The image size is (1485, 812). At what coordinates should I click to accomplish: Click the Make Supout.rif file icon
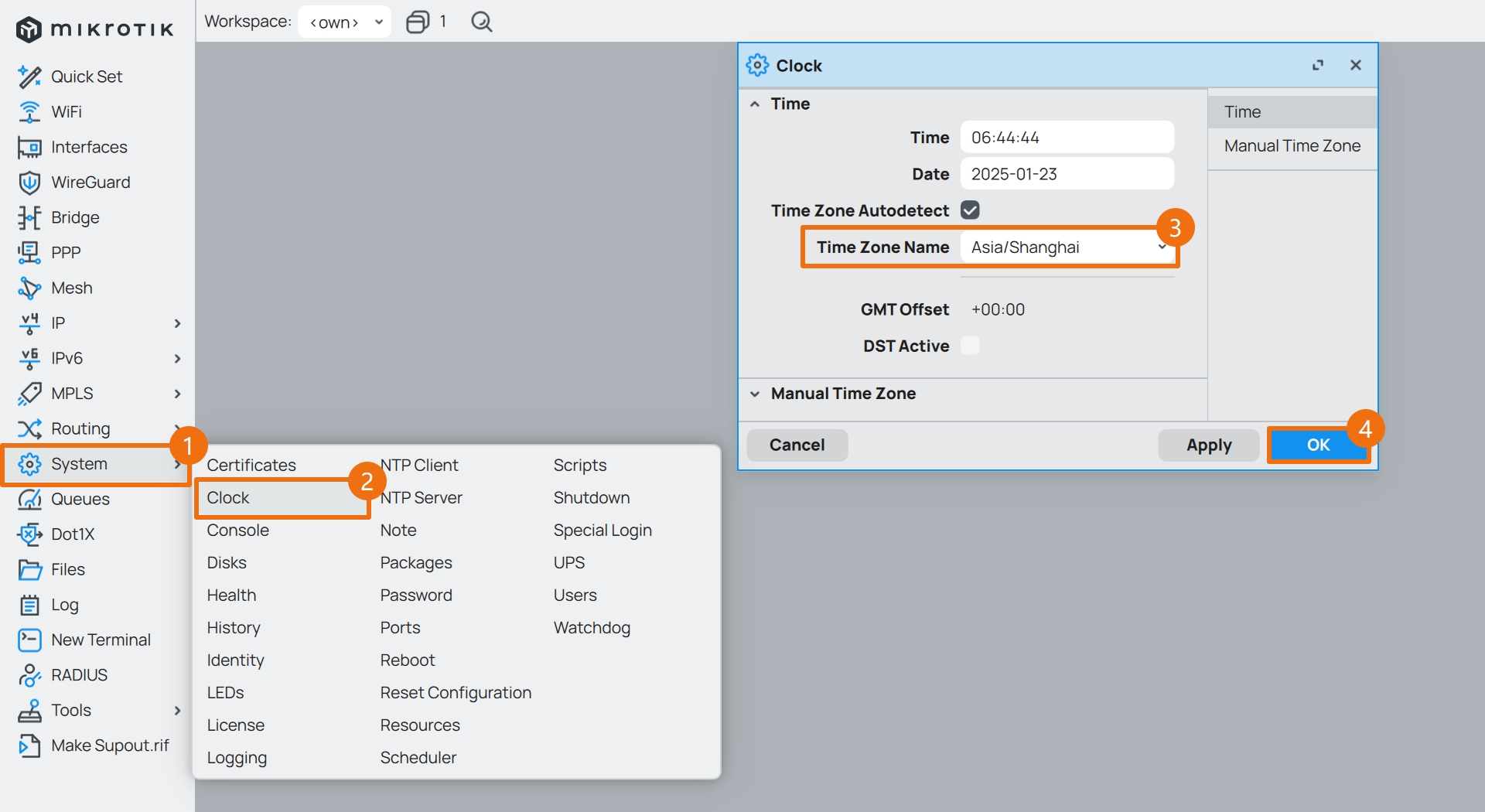[x=29, y=745]
